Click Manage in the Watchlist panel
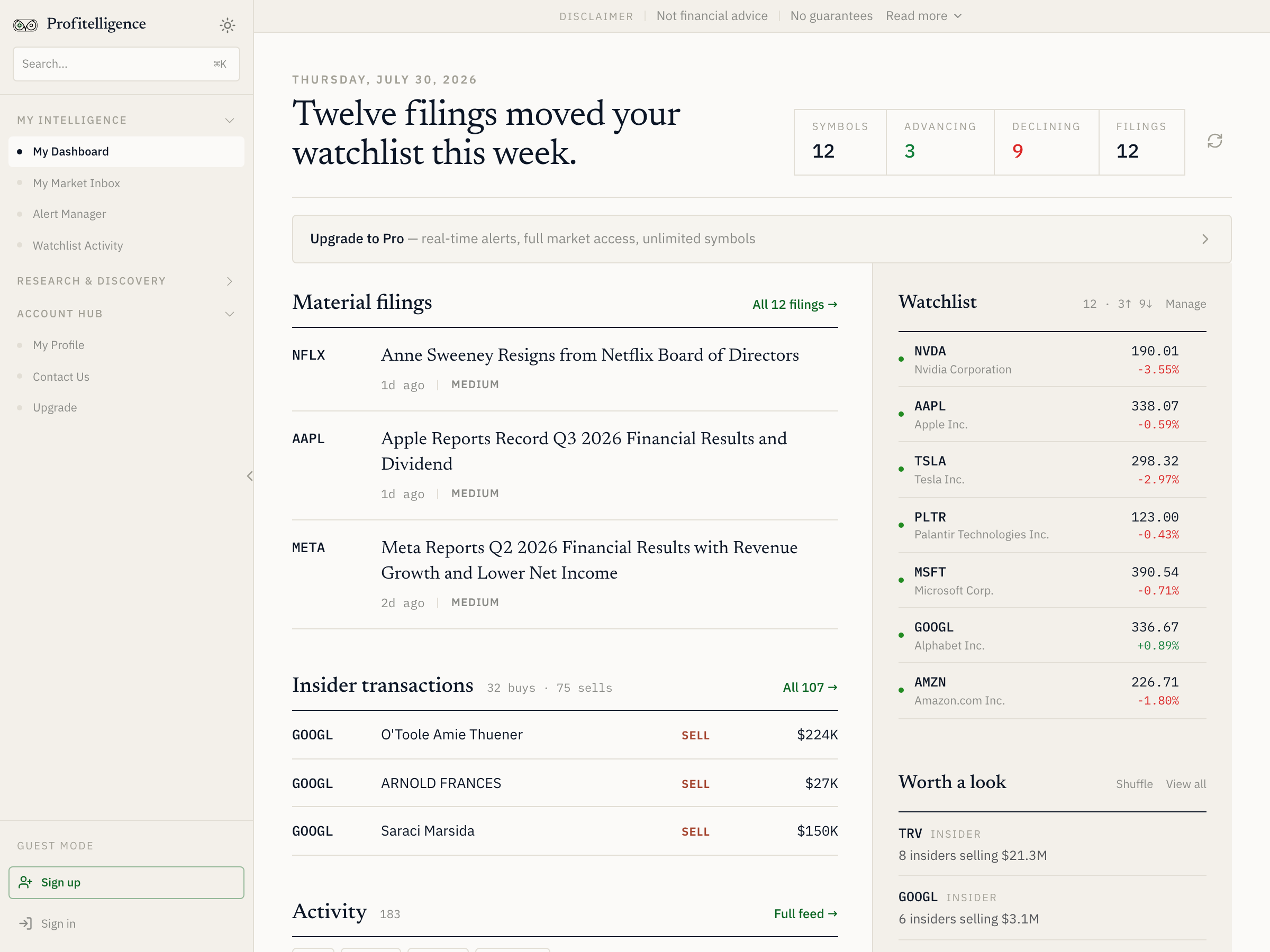 click(1186, 304)
